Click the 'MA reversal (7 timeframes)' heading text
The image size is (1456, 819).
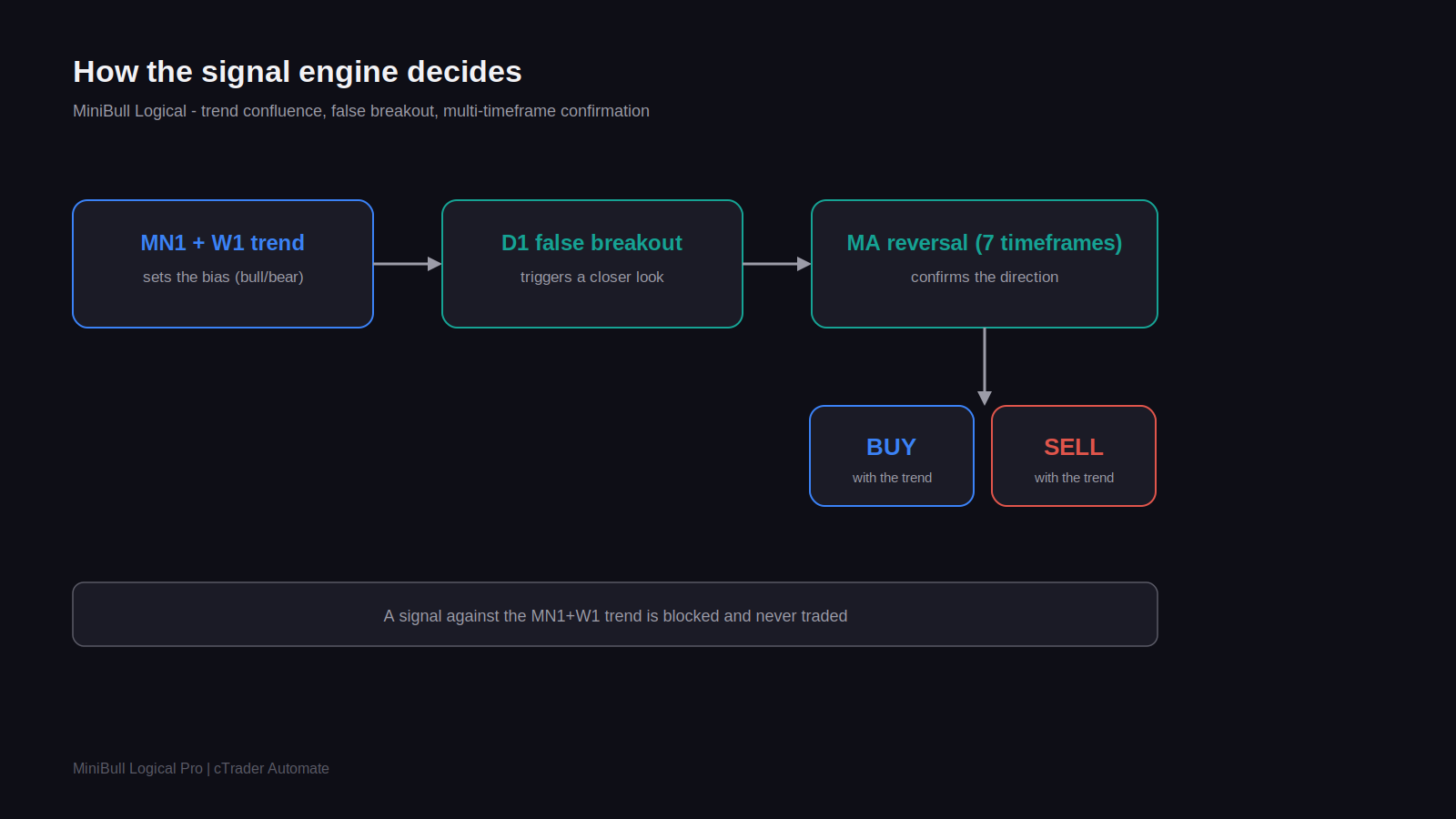point(985,243)
